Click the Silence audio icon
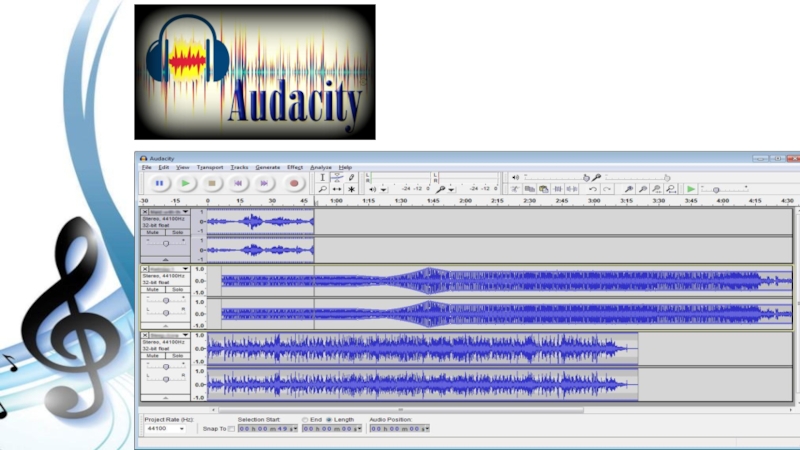 click(572, 189)
